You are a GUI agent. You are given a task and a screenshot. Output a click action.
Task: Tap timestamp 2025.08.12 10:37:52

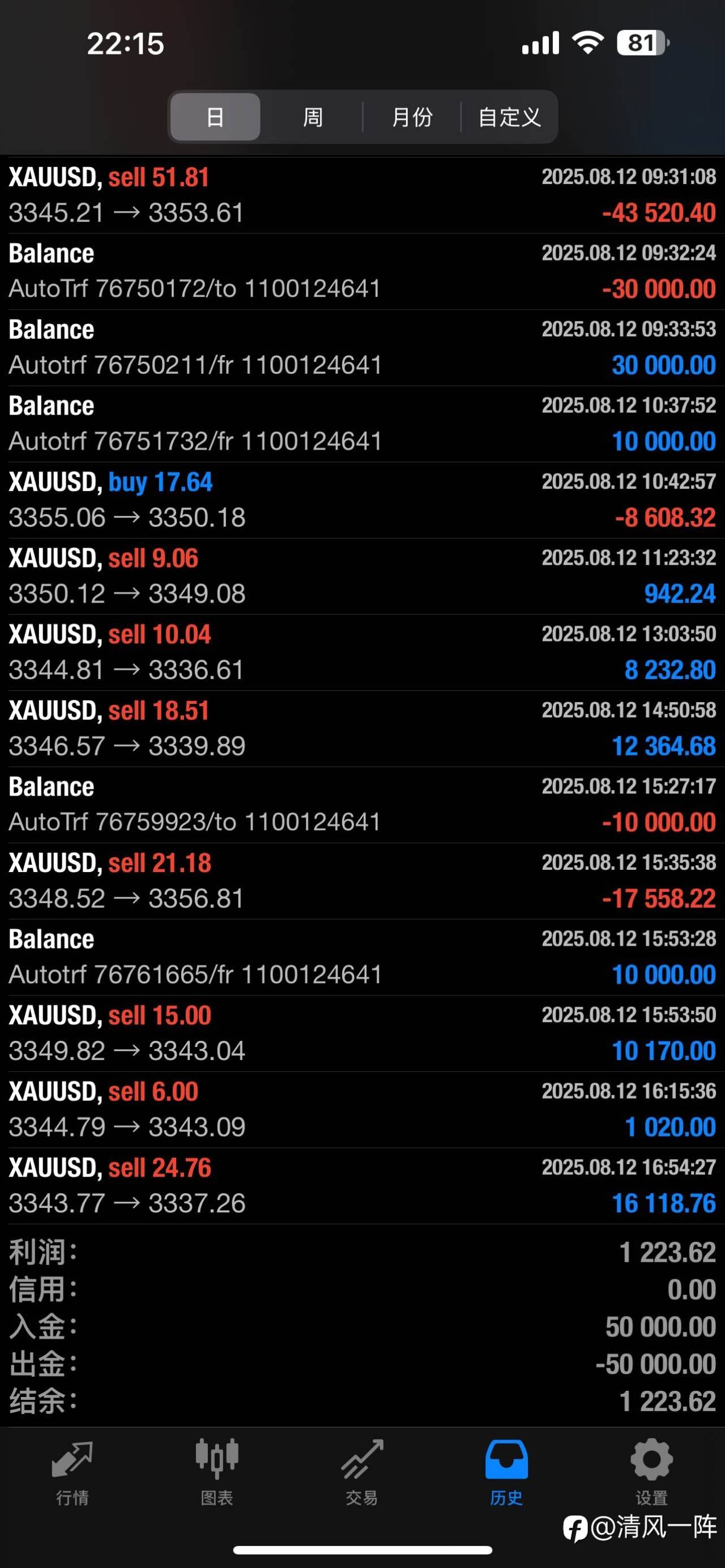point(629,405)
